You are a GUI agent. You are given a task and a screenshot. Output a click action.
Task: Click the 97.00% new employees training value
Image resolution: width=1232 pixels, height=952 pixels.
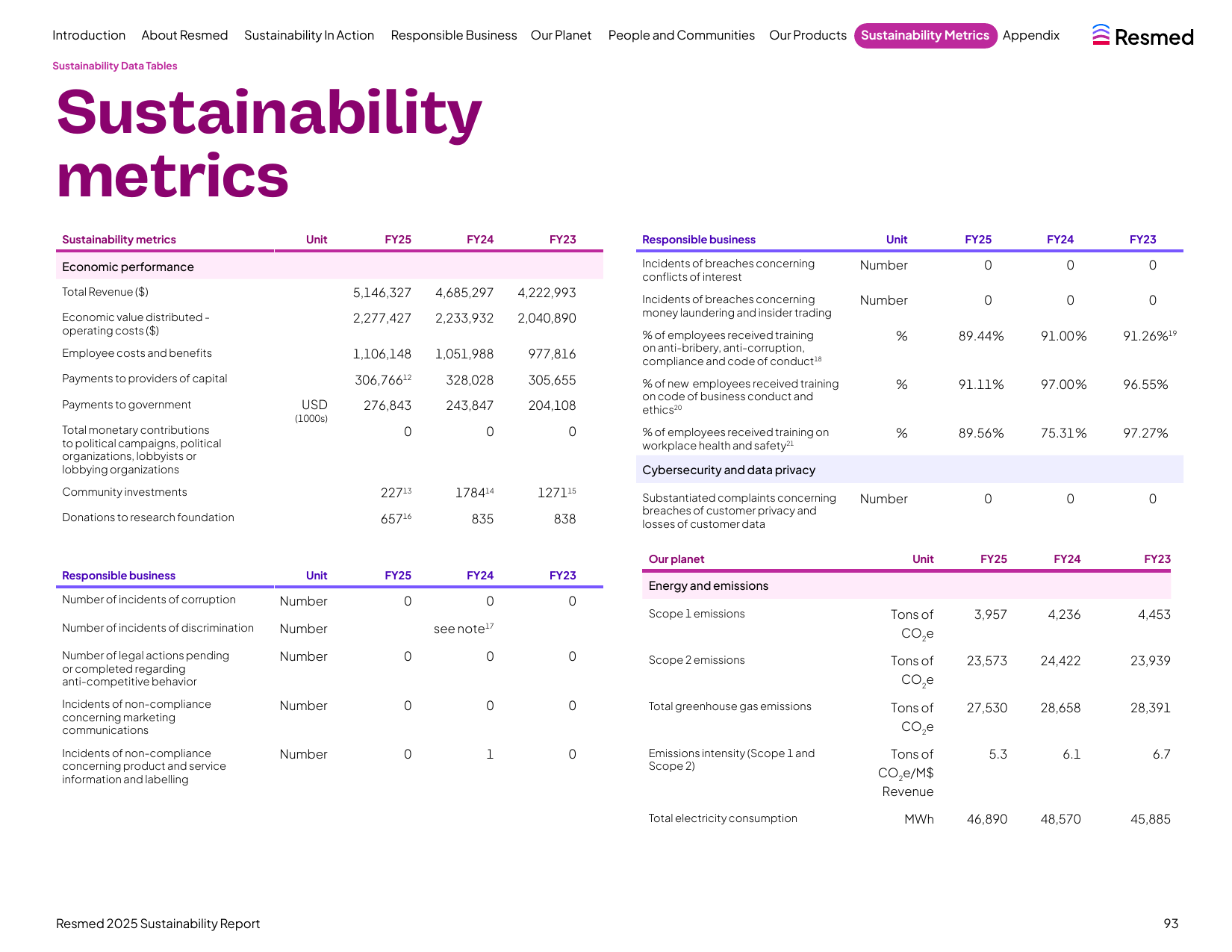click(1063, 385)
